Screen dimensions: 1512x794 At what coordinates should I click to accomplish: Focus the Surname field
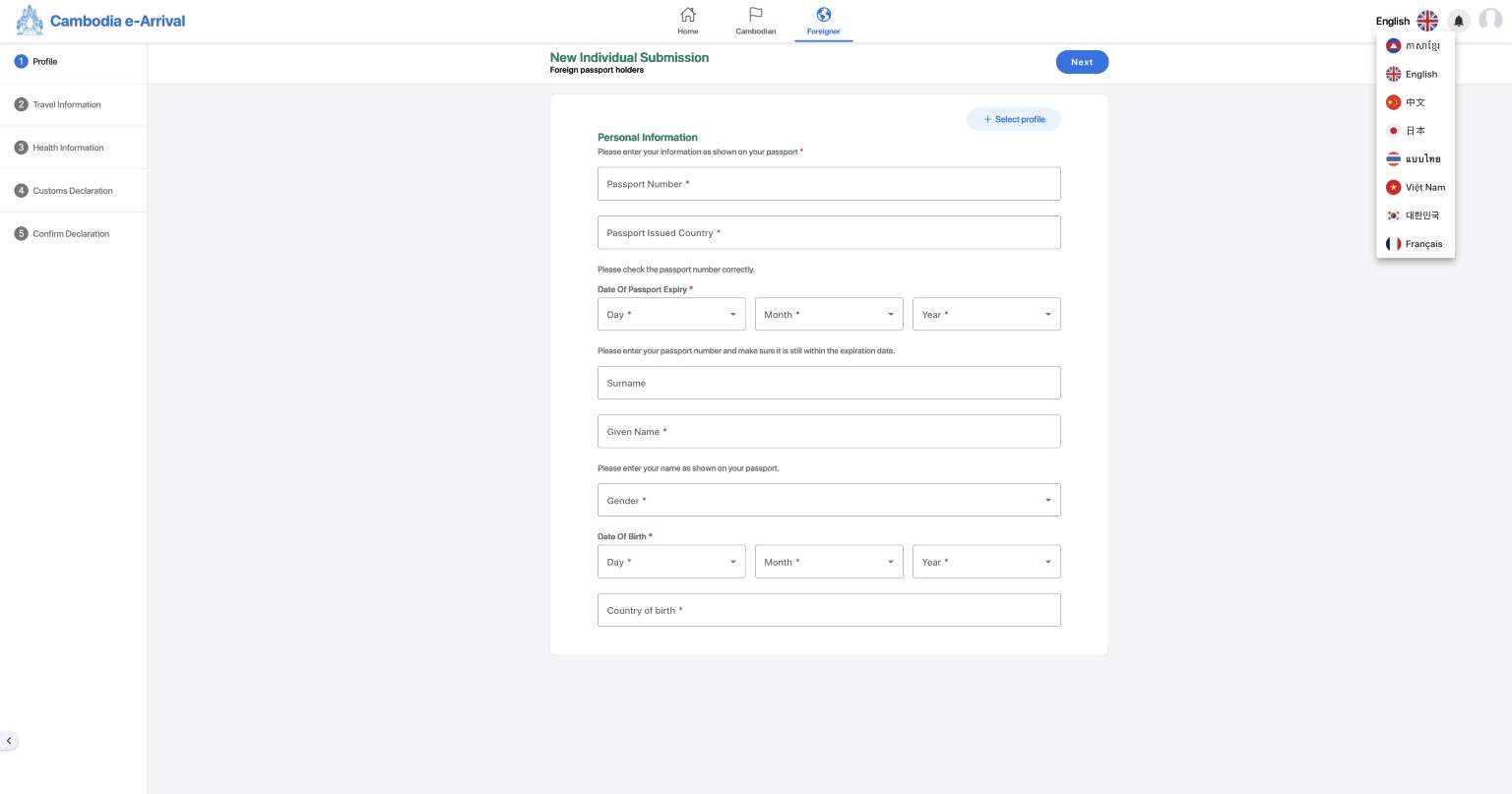829,383
